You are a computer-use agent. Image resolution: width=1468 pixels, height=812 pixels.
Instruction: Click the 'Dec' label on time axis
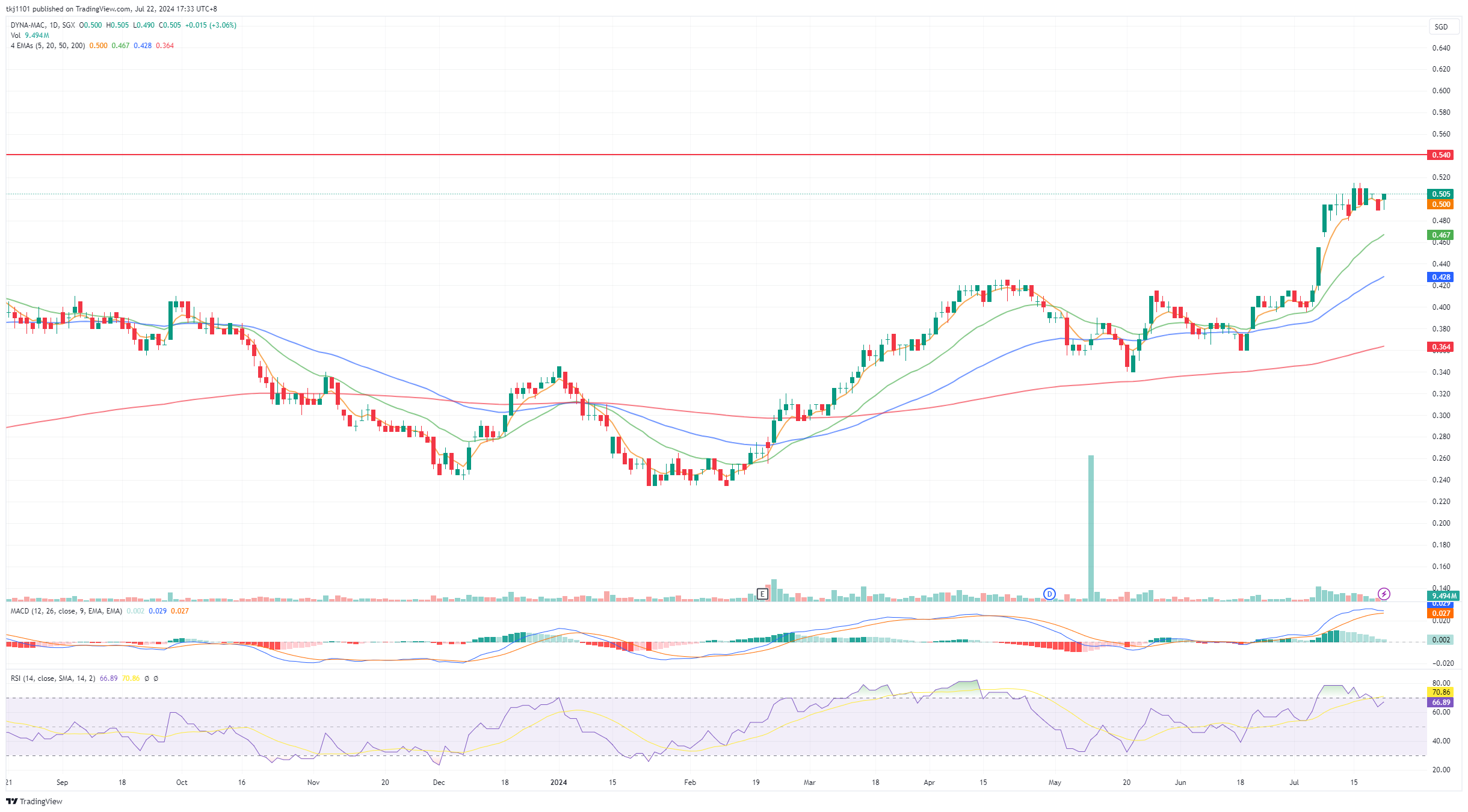pos(439,783)
